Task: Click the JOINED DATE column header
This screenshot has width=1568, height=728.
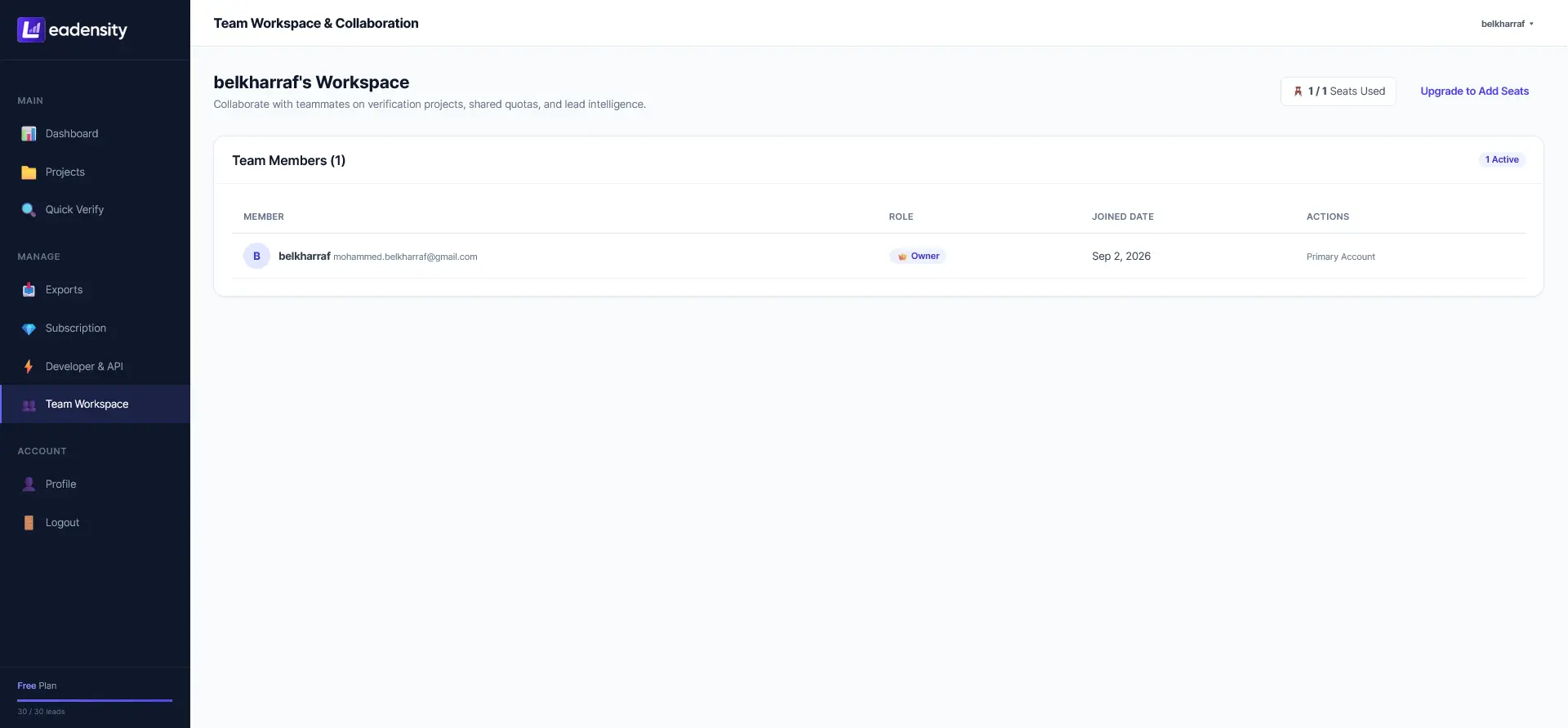Action: point(1123,217)
